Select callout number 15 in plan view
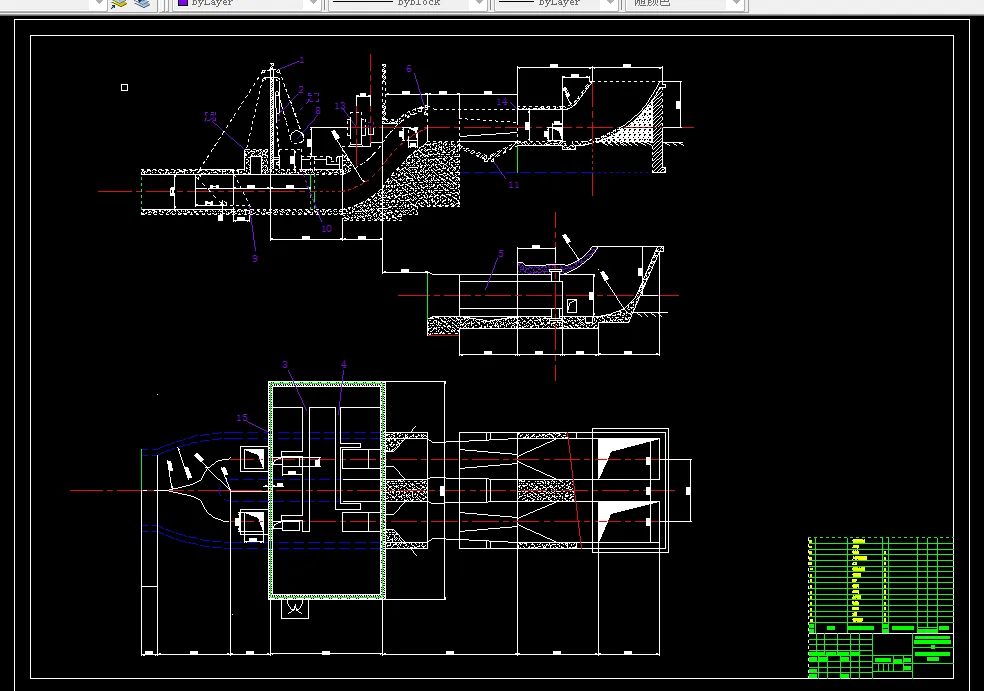The width and height of the screenshot is (984, 691). click(x=242, y=417)
